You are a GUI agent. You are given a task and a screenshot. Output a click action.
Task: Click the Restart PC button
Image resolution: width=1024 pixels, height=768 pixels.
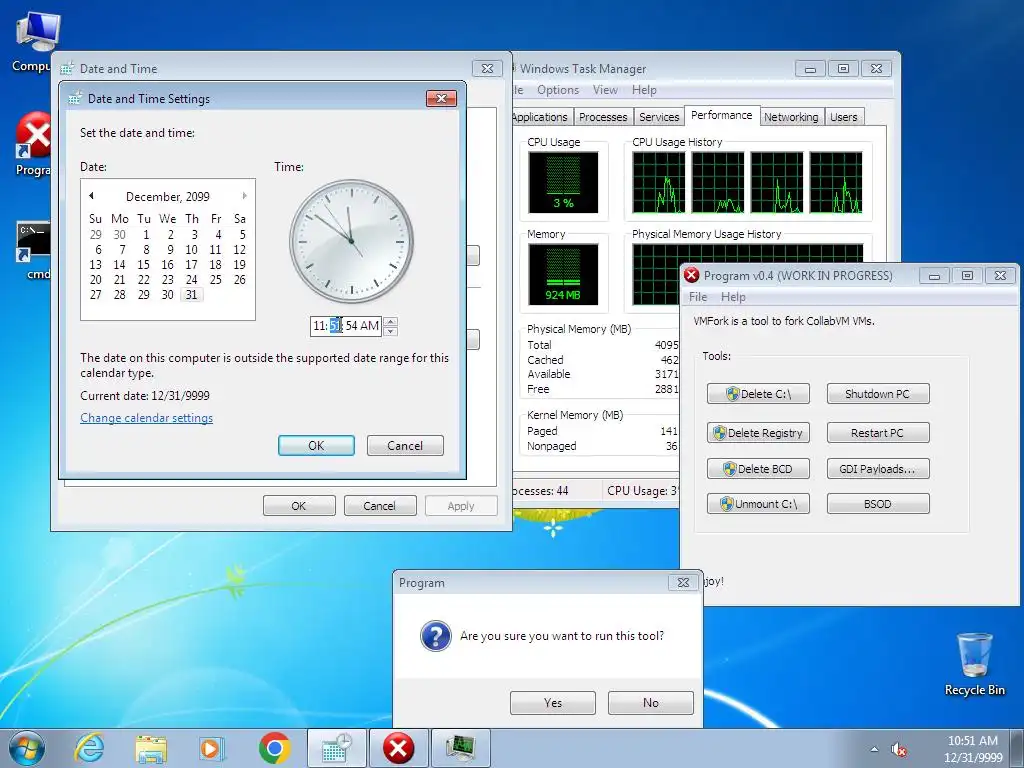point(878,432)
